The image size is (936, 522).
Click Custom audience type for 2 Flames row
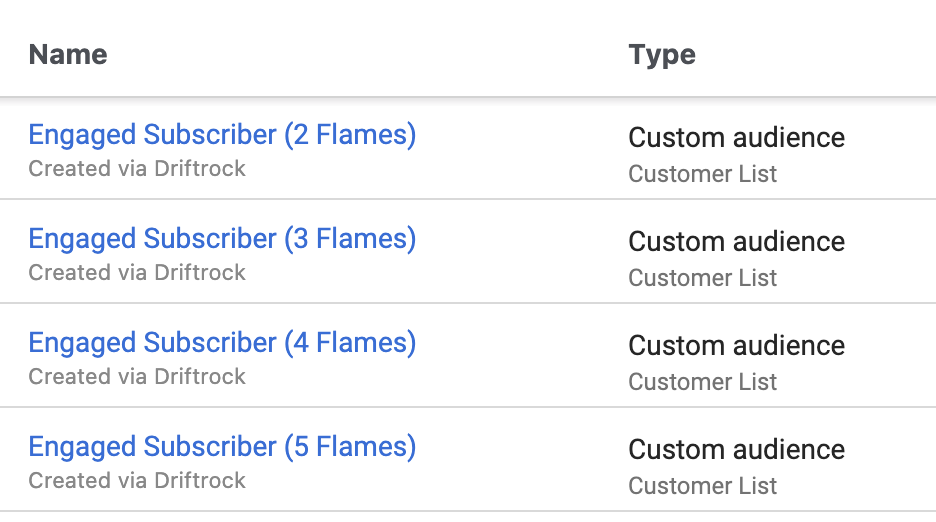click(737, 137)
